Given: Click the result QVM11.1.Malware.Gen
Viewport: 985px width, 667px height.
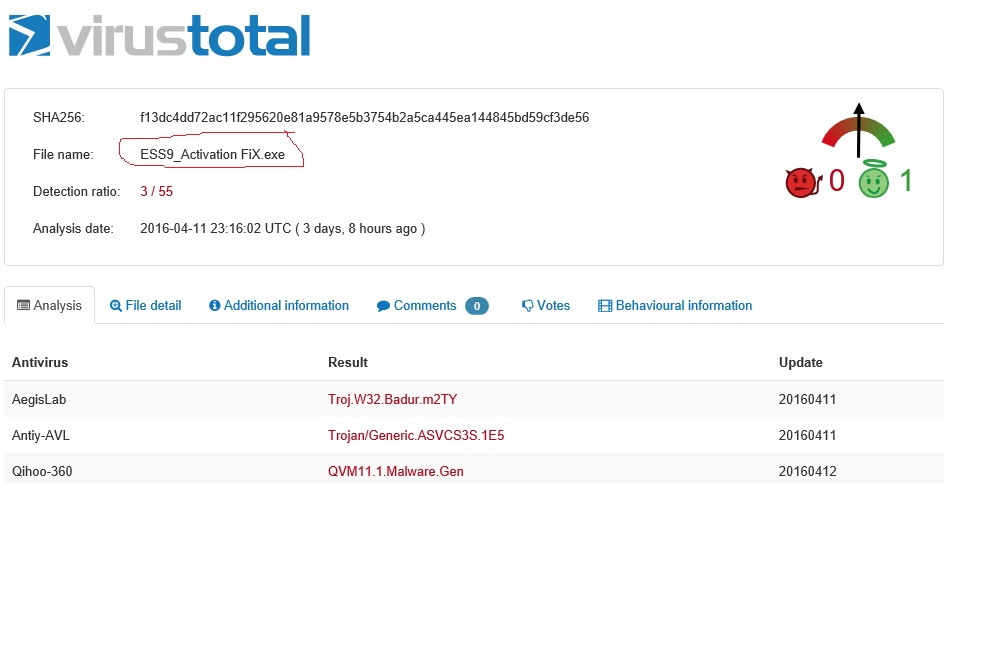Looking at the screenshot, I should coord(396,471).
